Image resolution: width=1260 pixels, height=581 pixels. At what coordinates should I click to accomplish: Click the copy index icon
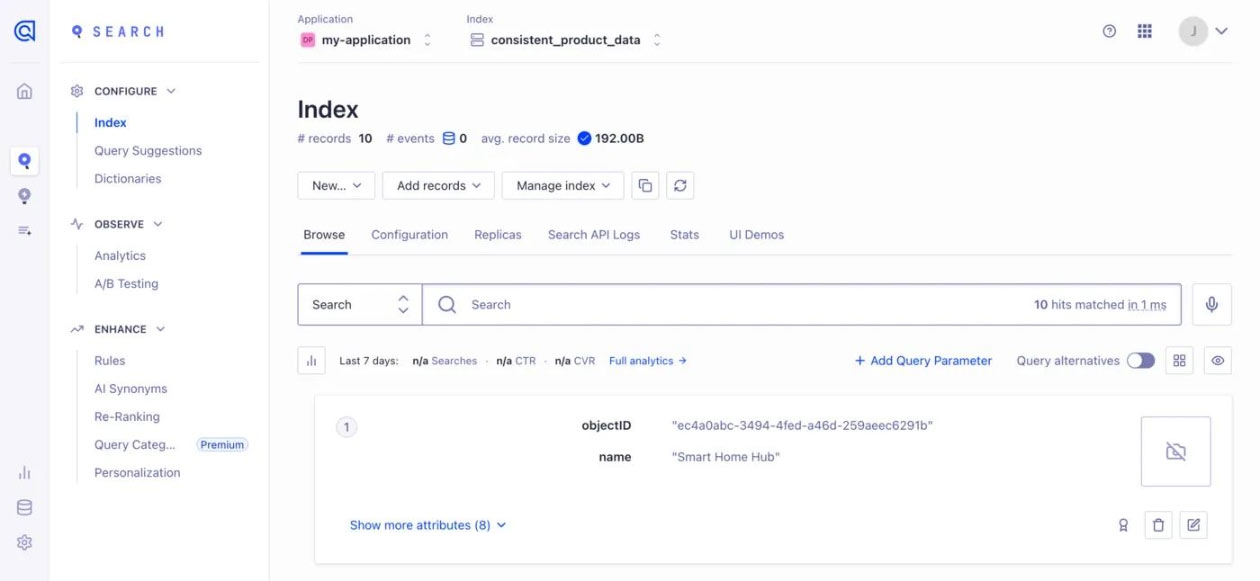[x=645, y=186]
